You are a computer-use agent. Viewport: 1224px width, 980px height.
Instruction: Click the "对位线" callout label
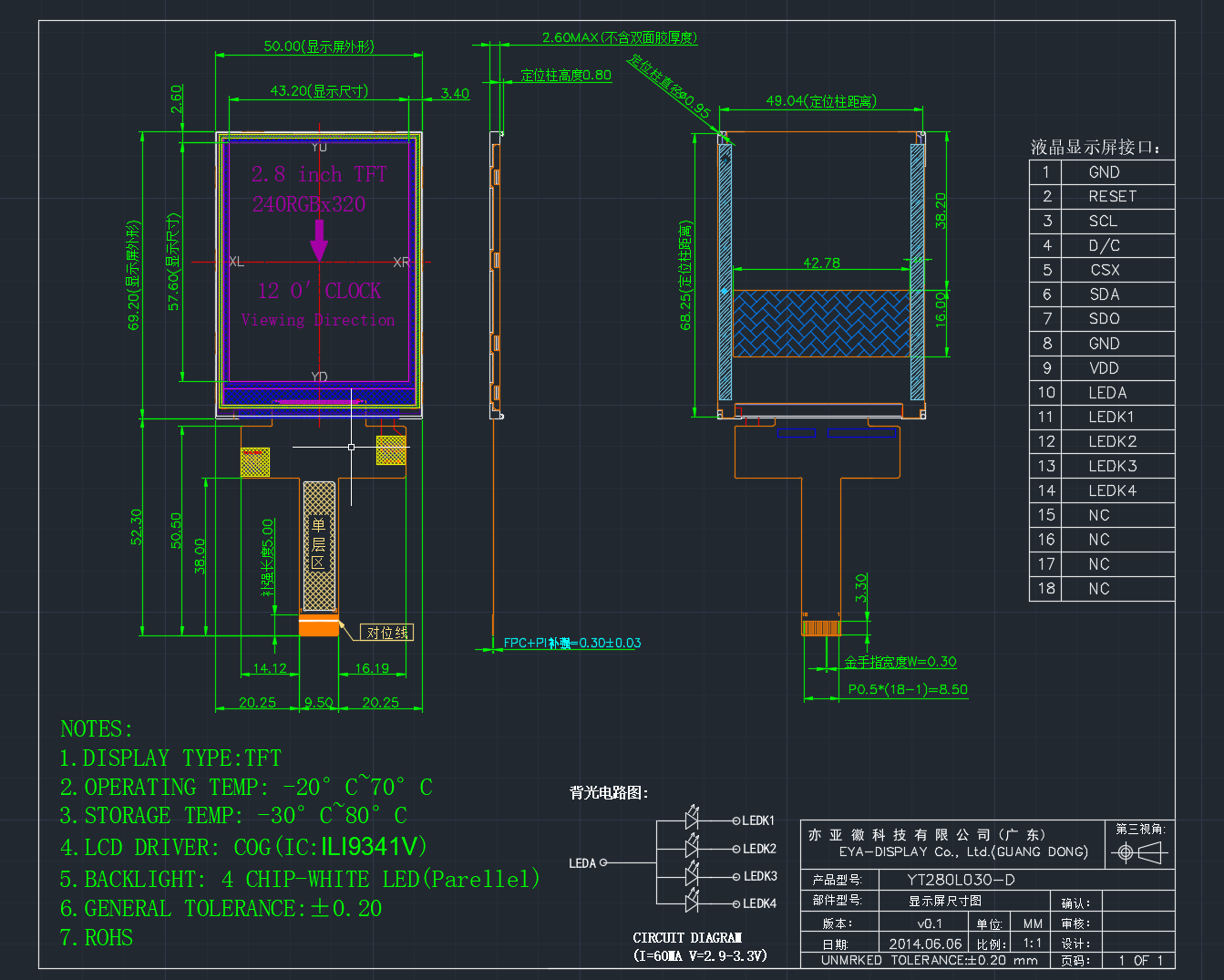click(387, 633)
